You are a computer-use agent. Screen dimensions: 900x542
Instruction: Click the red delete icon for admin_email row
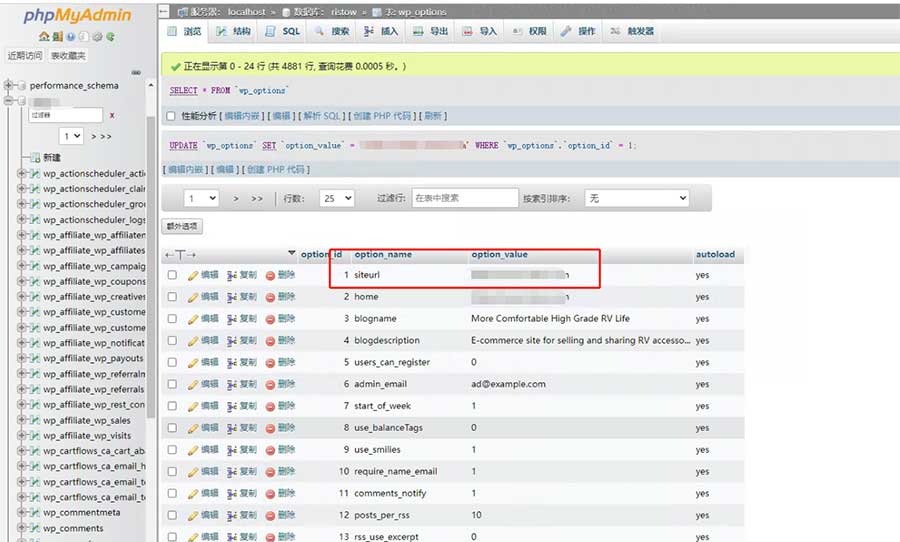(270, 385)
